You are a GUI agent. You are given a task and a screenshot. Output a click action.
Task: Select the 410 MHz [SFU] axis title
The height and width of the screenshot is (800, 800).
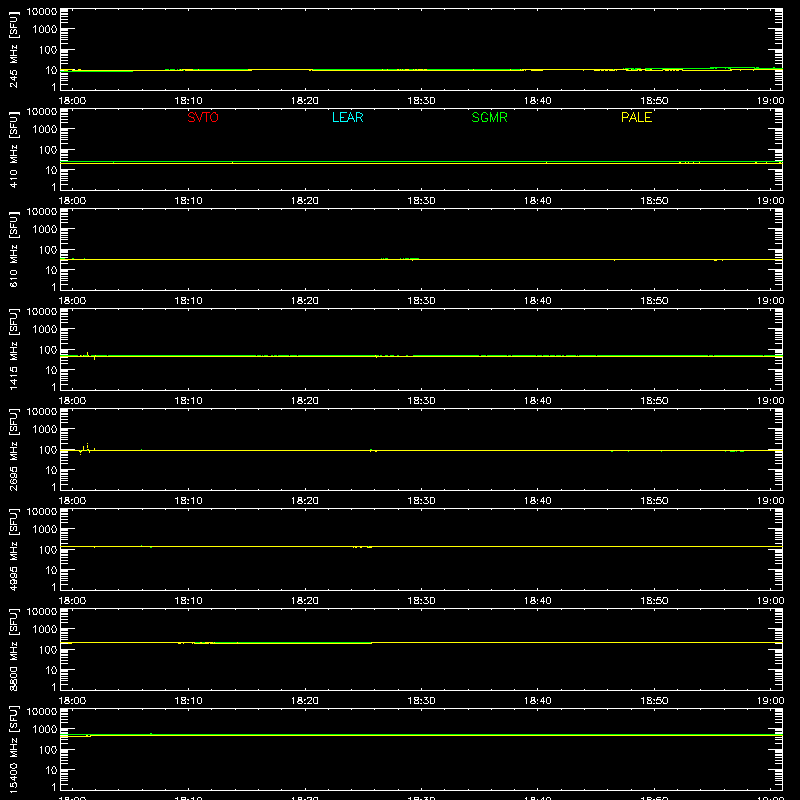pyautogui.click(x=13, y=149)
